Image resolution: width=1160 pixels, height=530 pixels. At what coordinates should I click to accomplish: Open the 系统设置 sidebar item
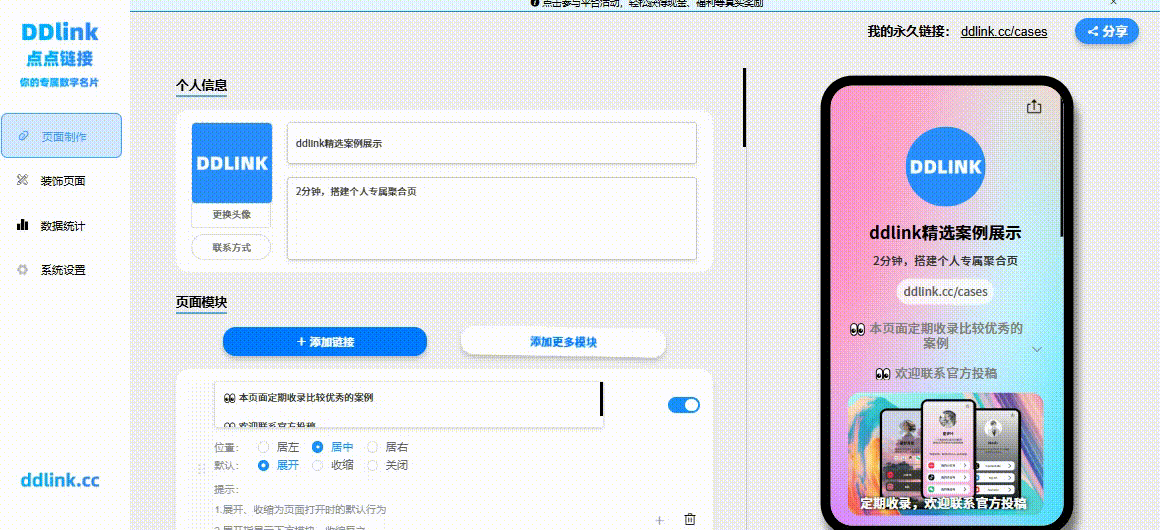point(61,270)
